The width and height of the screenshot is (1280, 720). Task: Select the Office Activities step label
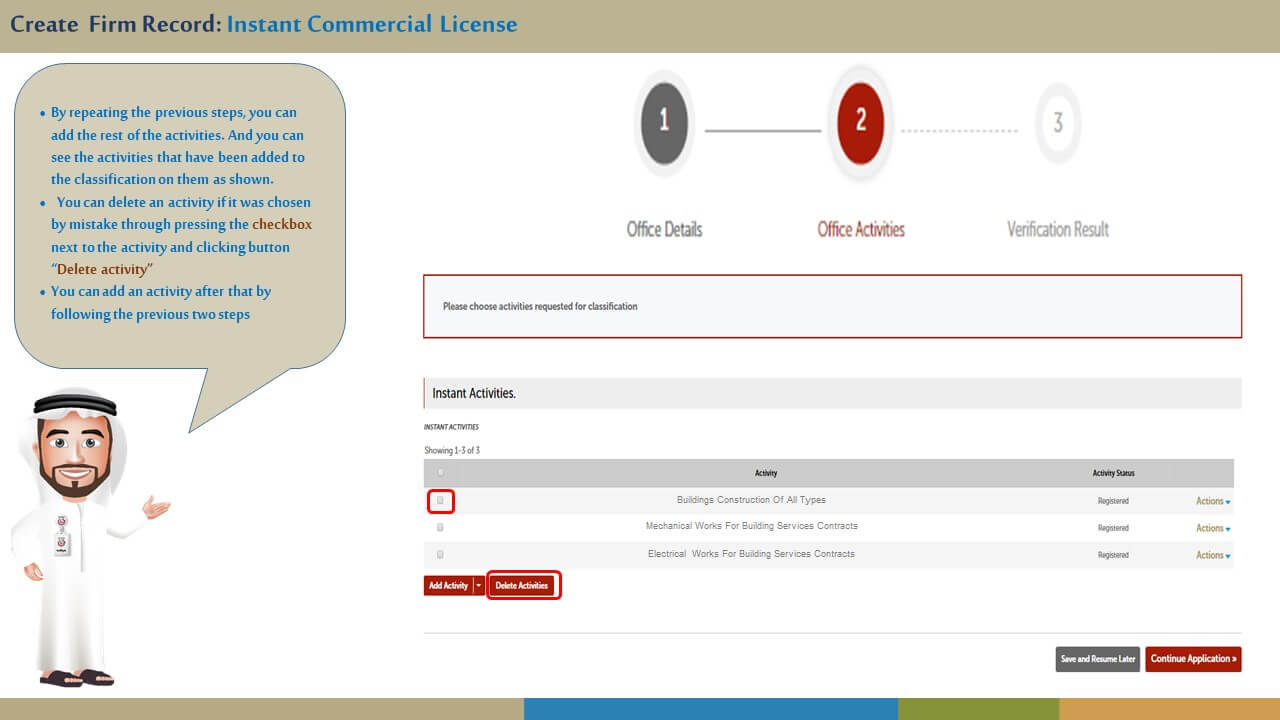[860, 229]
